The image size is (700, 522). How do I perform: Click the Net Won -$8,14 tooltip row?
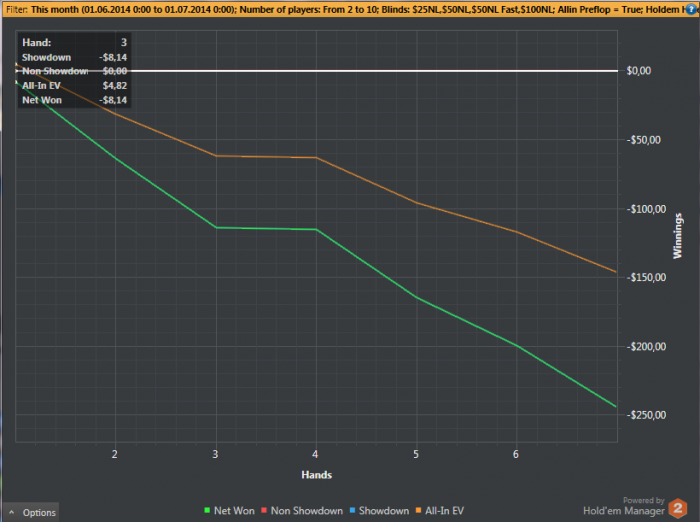[x=75, y=100]
